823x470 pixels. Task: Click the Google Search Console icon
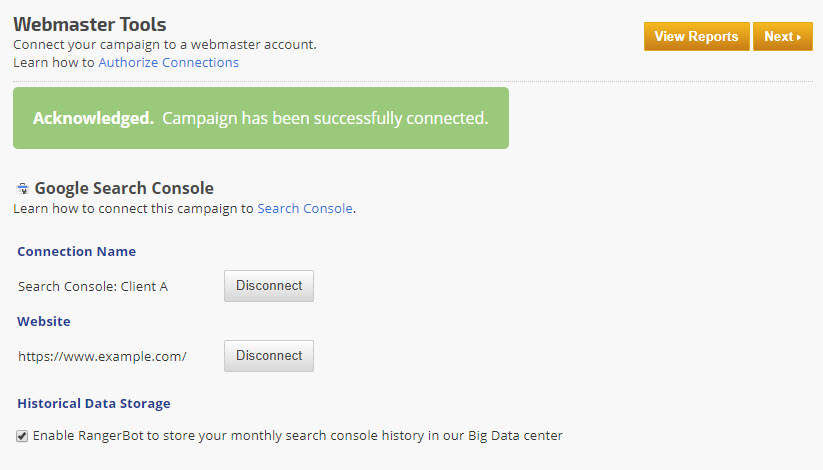click(22, 188)
